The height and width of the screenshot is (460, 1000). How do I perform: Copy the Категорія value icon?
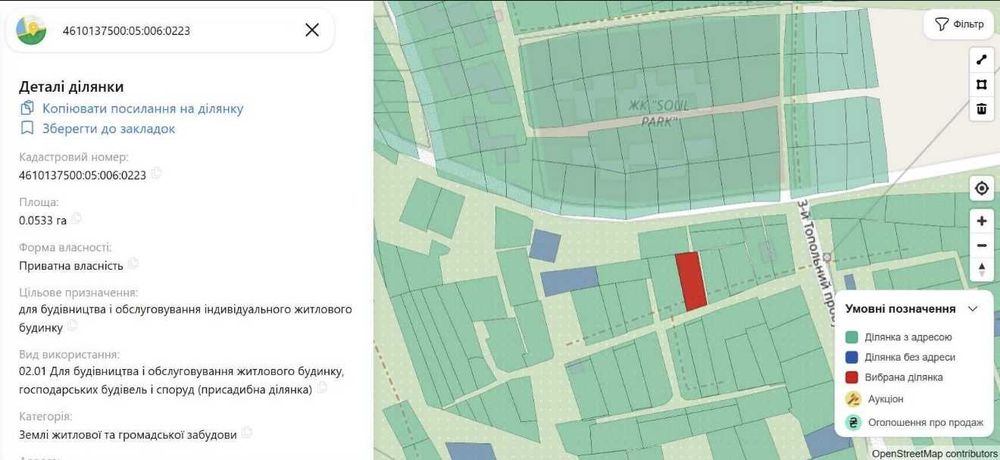click(x=247, y=433)
